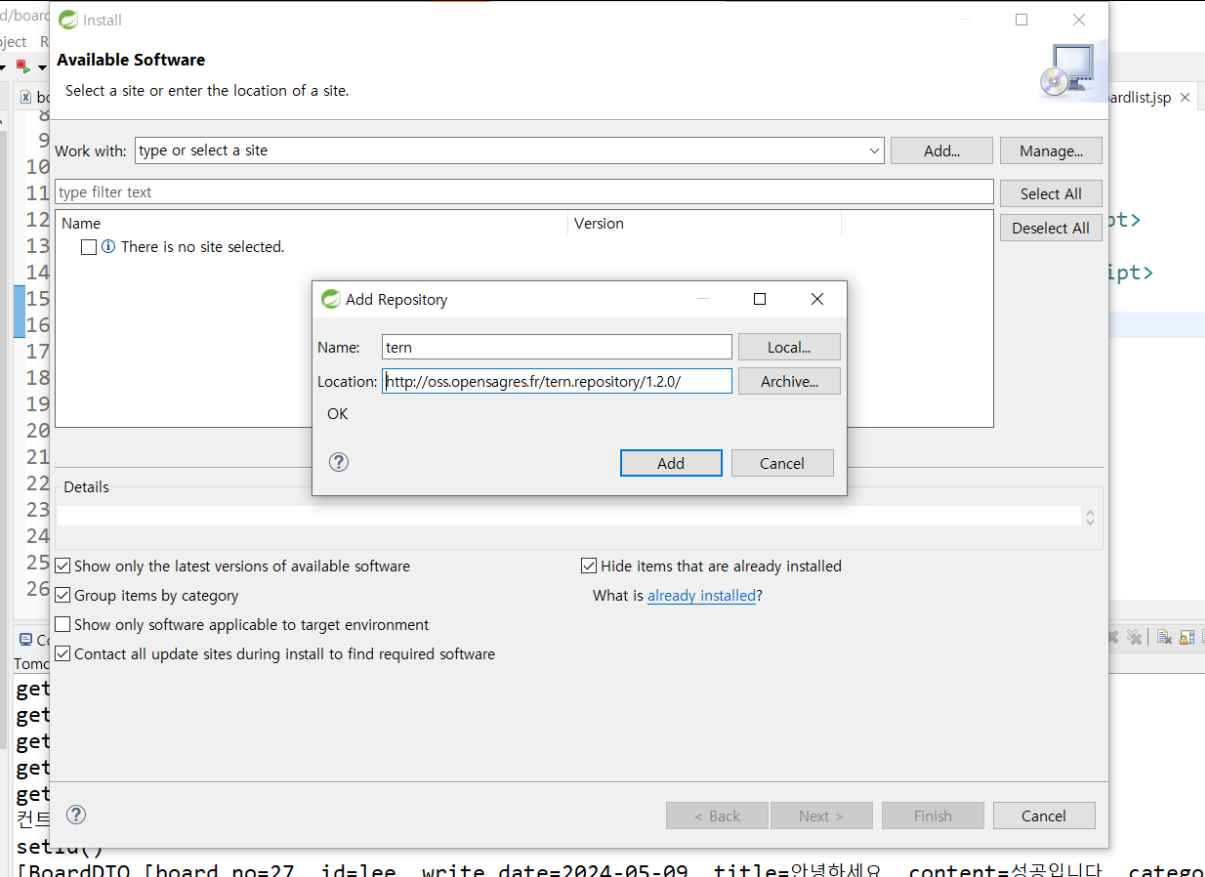The image size is (1205, 877).
Task: Toggle the Console Scroll Lock icon
Action: [x=1187, y=637]
